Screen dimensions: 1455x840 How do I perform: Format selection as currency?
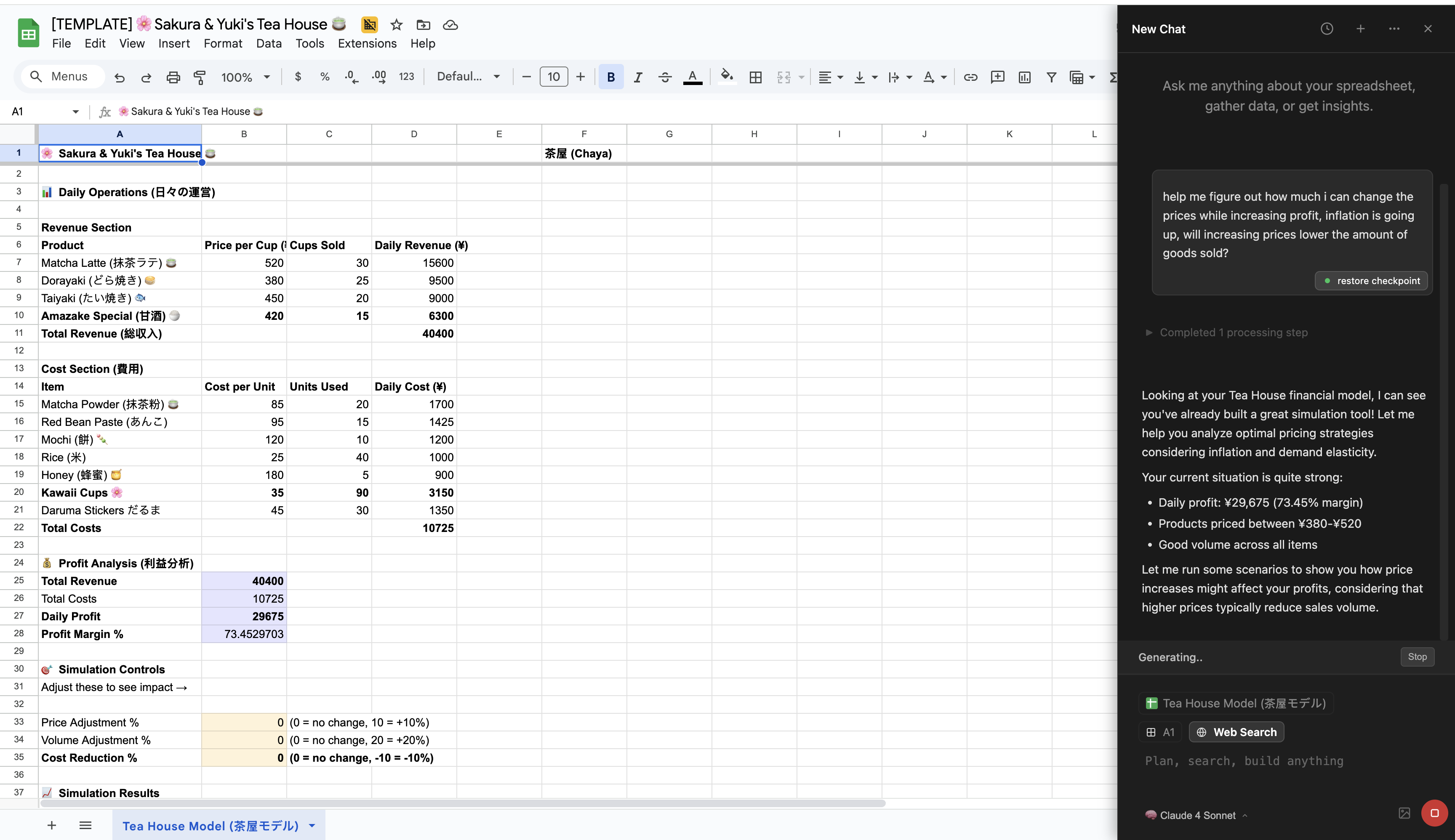pyautogui.click(x=298, y=76)
